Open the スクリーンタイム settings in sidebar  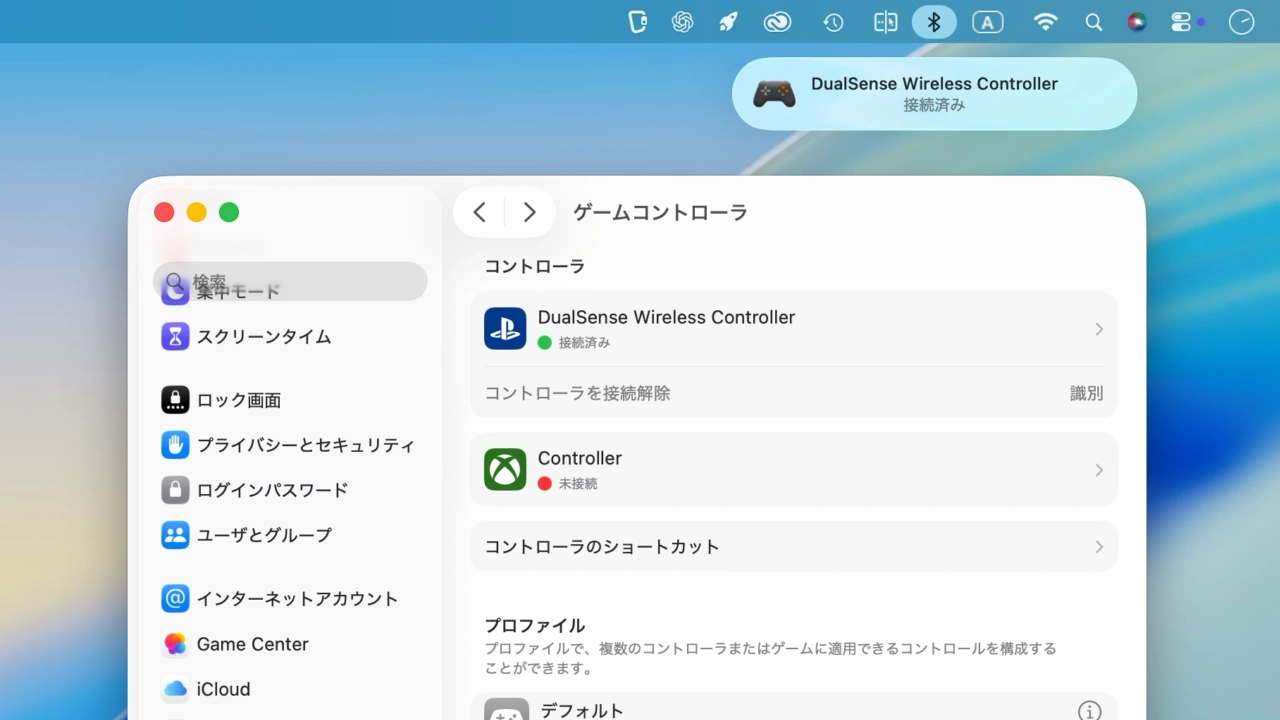coord(262,337)
